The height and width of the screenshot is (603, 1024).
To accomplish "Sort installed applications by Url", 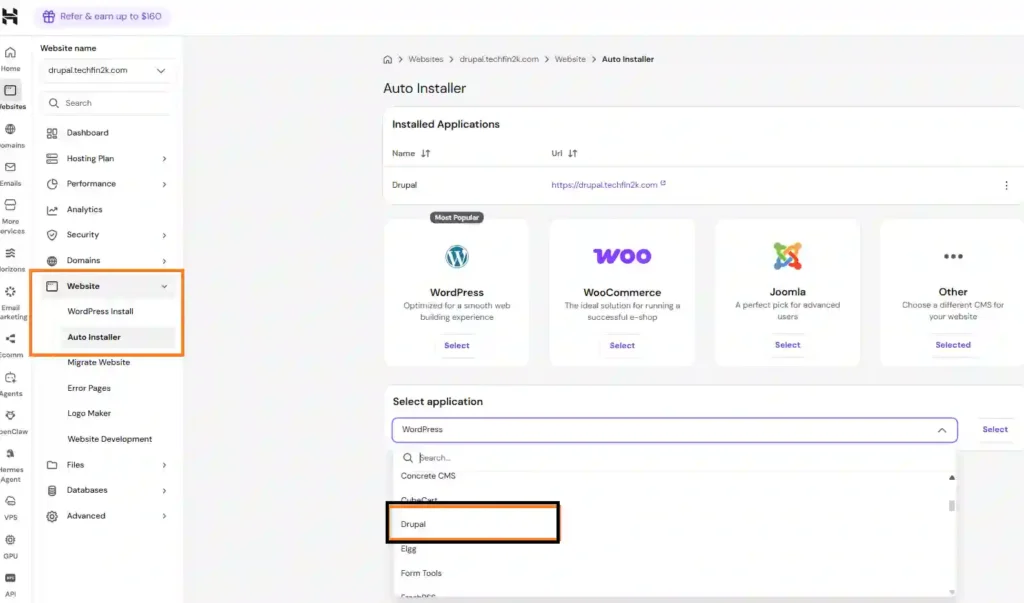I will click(573, 154).
